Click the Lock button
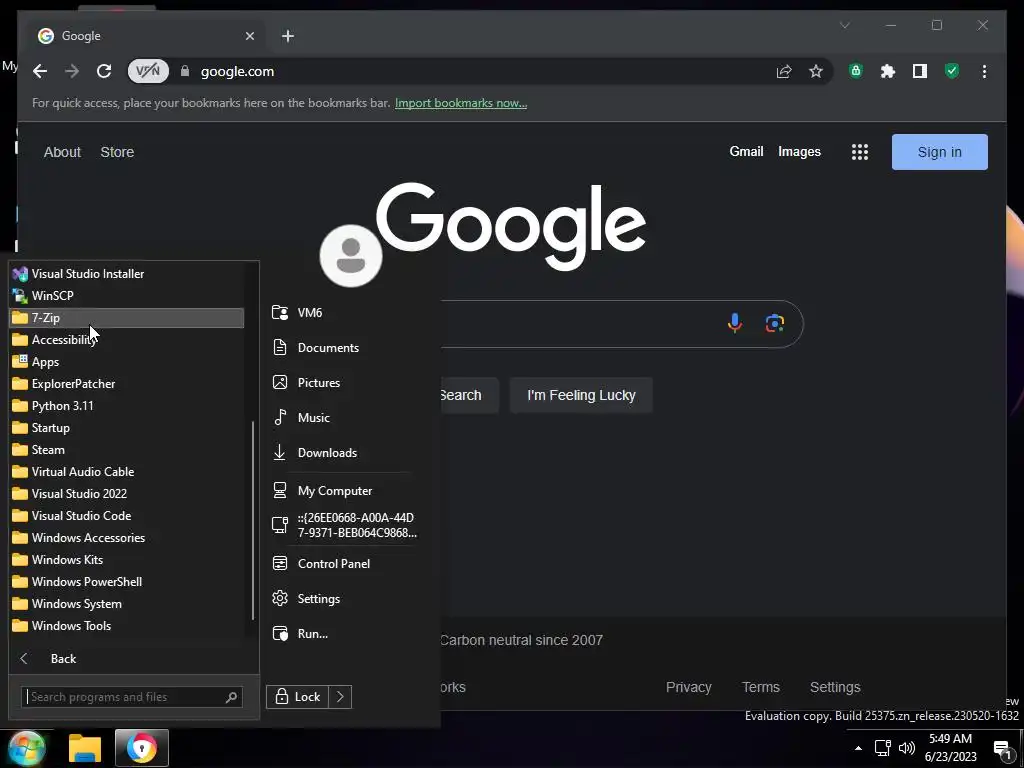Image resolution: width=1024 pixels, height=768 pixels. click(297, 697)
